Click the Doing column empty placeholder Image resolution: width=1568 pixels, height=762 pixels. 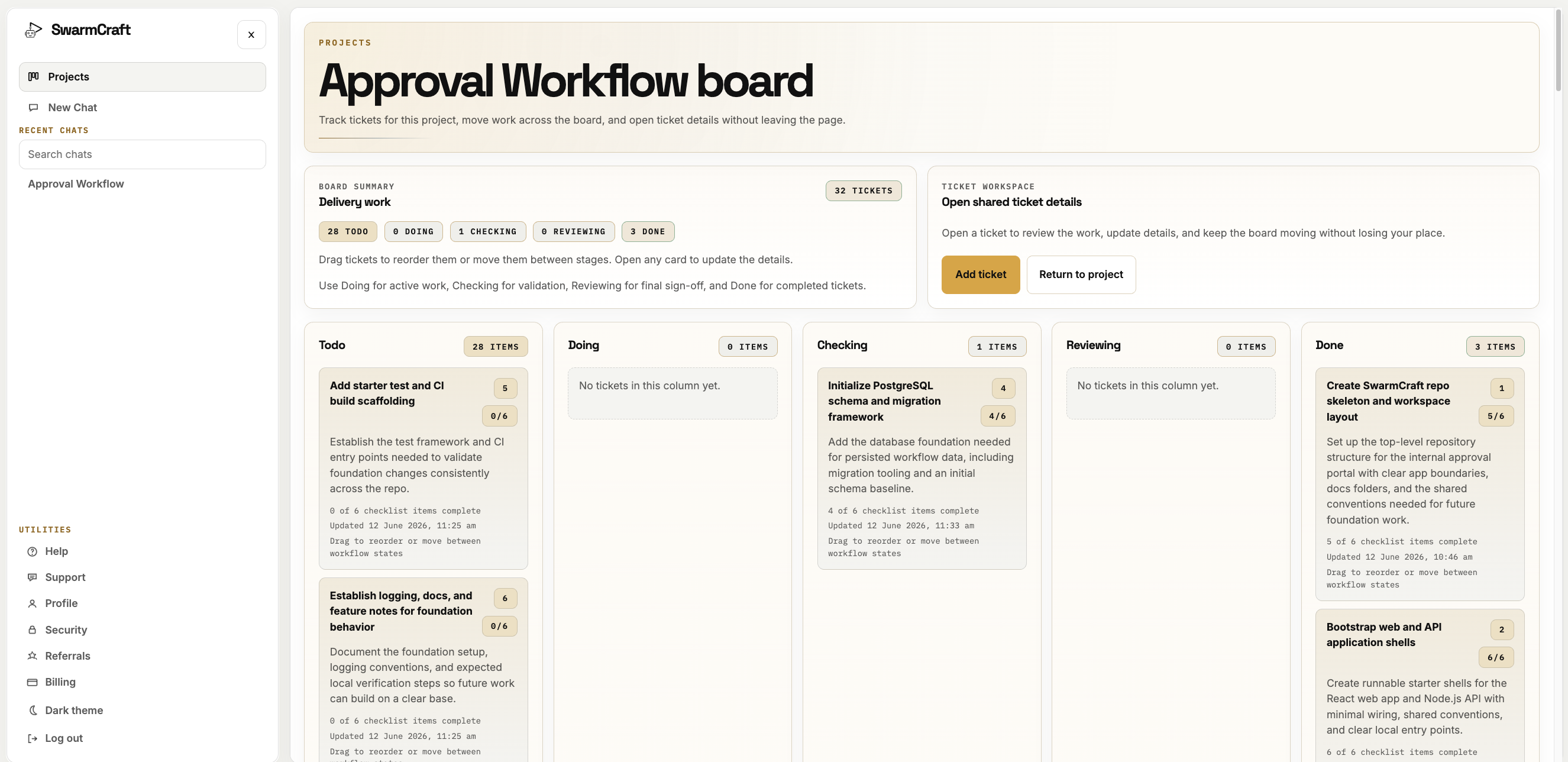[x=673, y=393]
